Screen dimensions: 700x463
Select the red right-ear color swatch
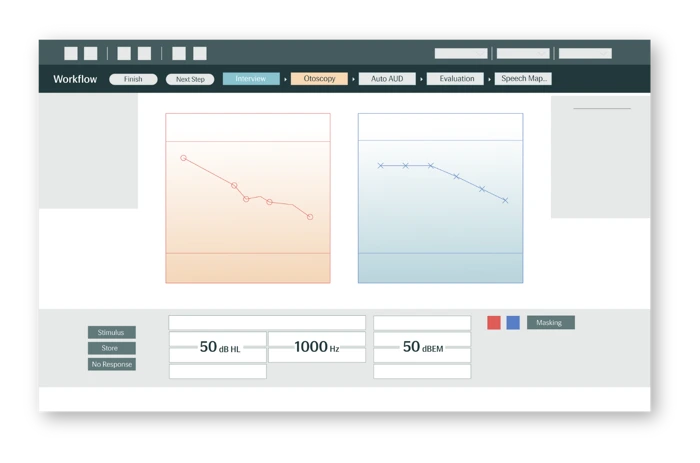(494, 323)
